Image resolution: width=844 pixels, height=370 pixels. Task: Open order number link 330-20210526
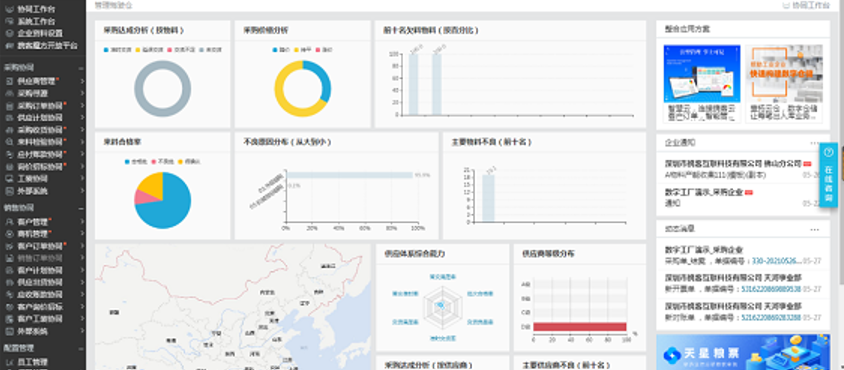pyautogui.click(x=776, y=261)
